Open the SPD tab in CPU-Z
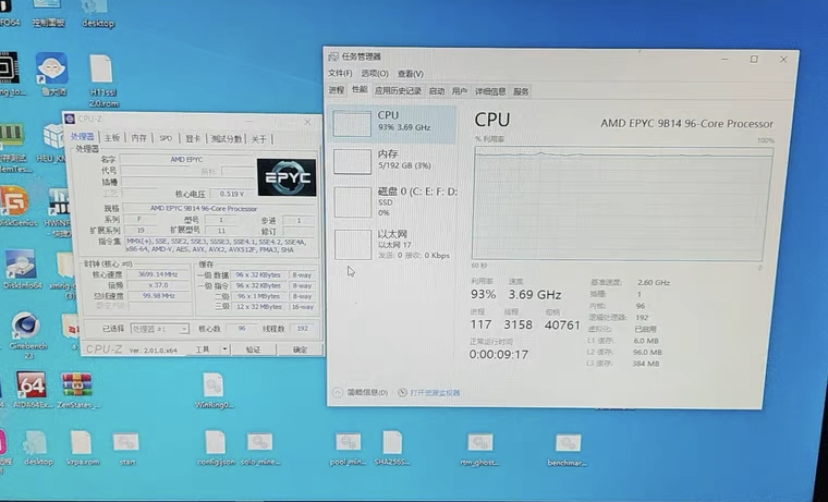The width and height of the screenshot is (828, 502). (x=166, y=138)
